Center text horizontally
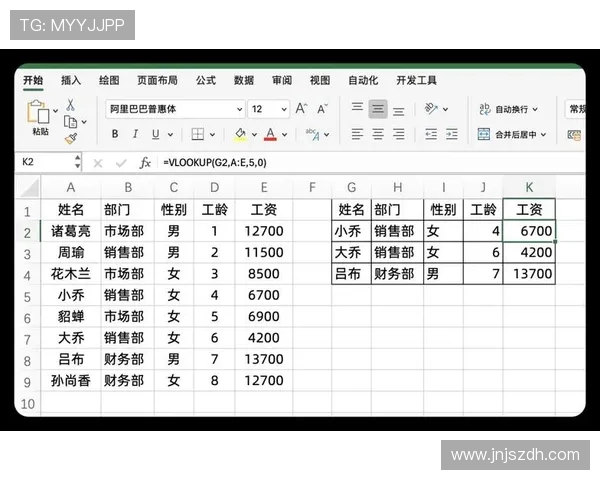Image resolution: width=600 pixels, height=480 pixels. pos(378,134)
